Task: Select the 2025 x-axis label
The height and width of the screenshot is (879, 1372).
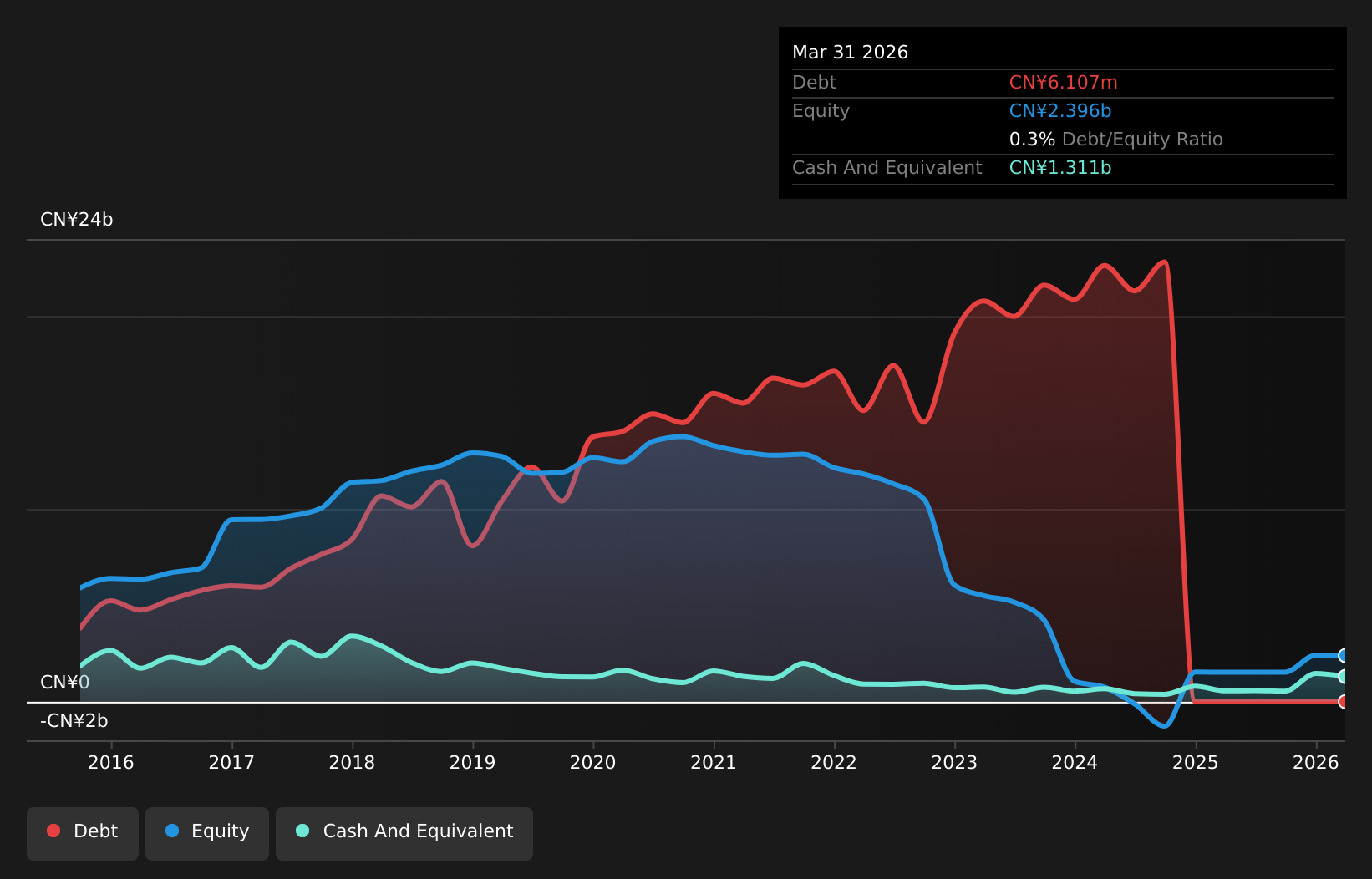Action: coord(1196,763)
